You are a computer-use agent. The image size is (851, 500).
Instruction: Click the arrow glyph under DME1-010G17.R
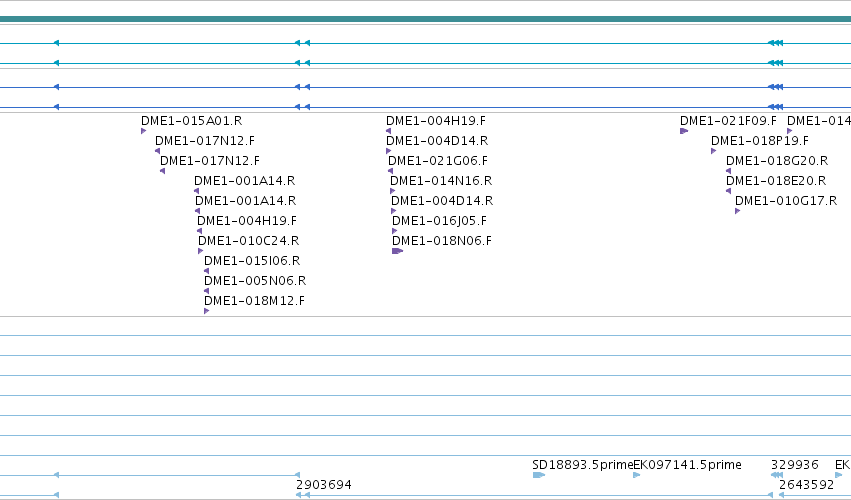(x=737, y=211)
